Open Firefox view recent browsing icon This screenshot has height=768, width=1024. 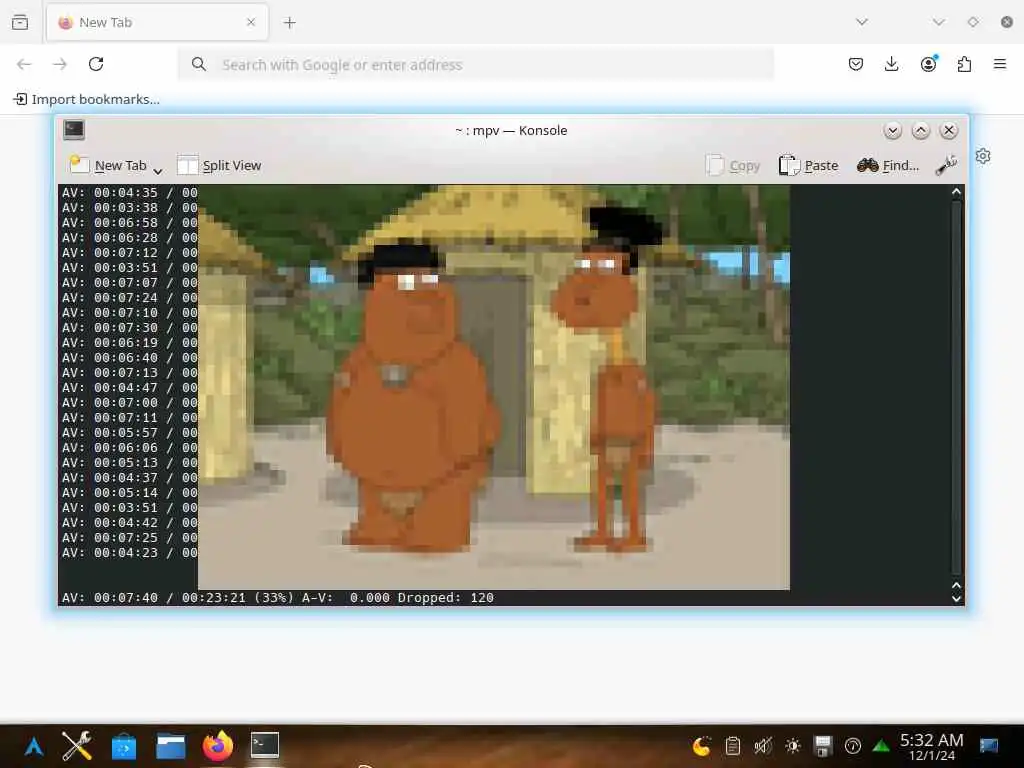(20, 22)
